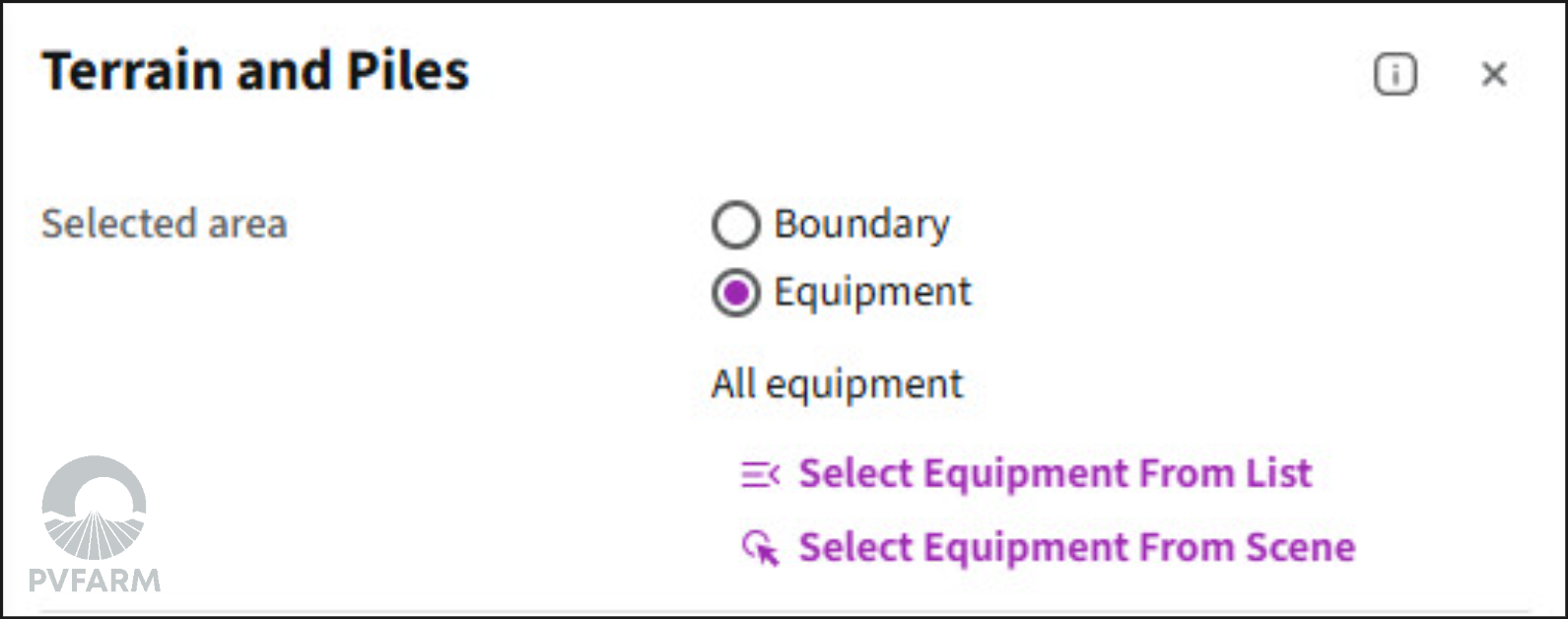This screenshot has height=619, width=1568.
Task: Select the Equipment radio button
Action: click(x=735, y=293)
